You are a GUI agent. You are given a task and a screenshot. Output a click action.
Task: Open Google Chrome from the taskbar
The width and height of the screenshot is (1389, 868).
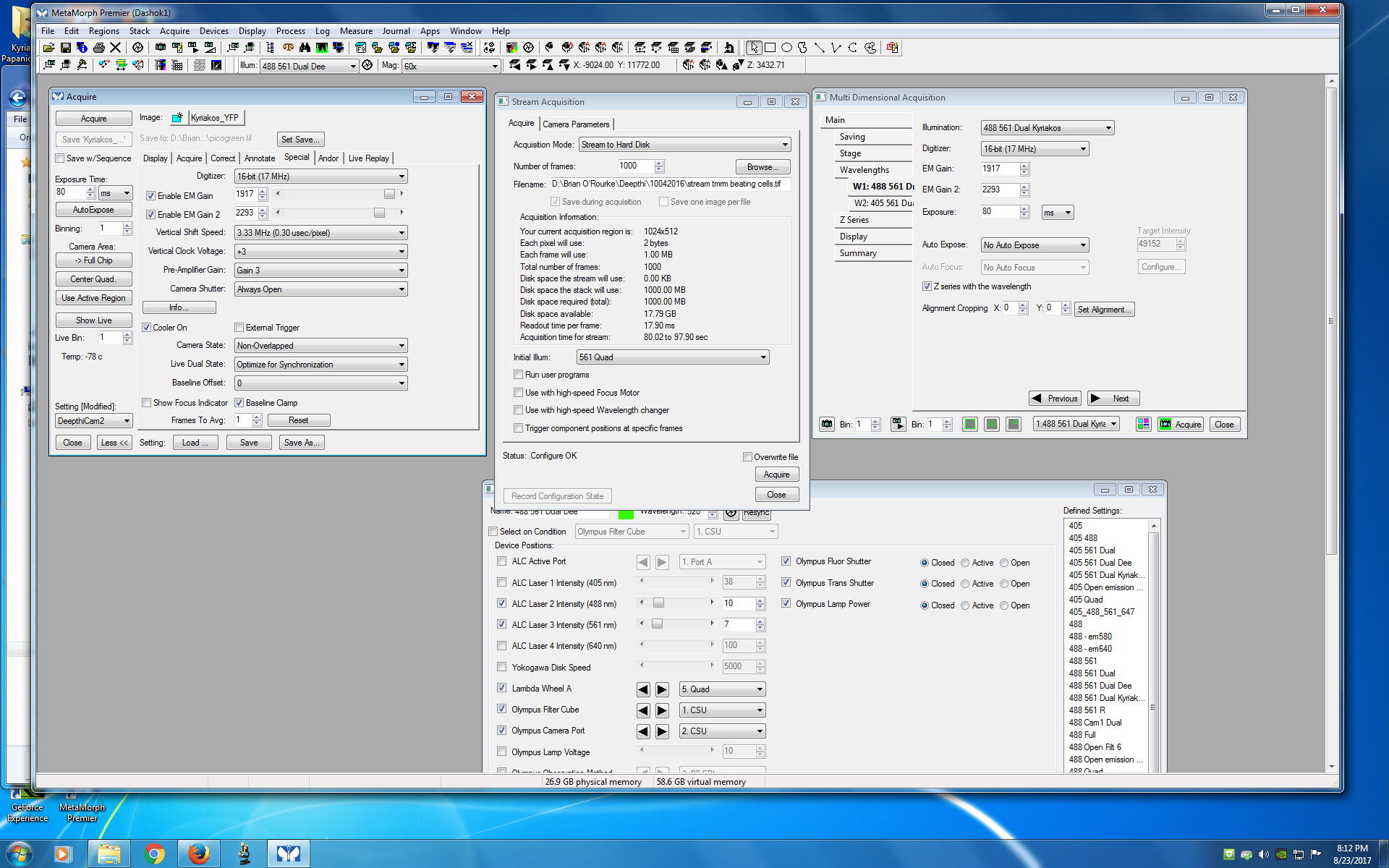153,854
